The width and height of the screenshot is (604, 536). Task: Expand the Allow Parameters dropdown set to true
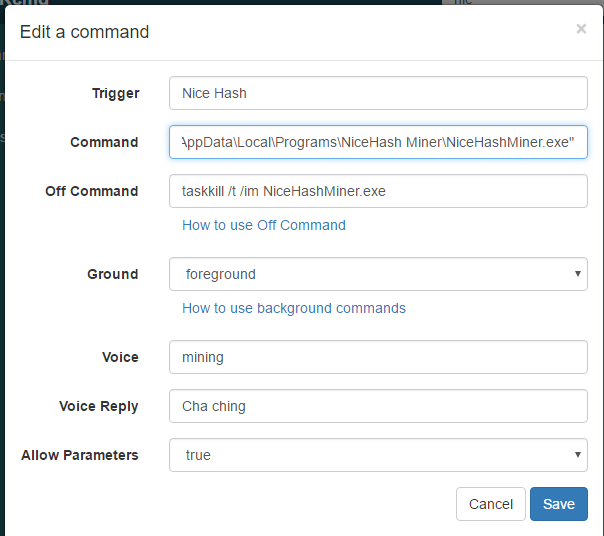(378, 455)
